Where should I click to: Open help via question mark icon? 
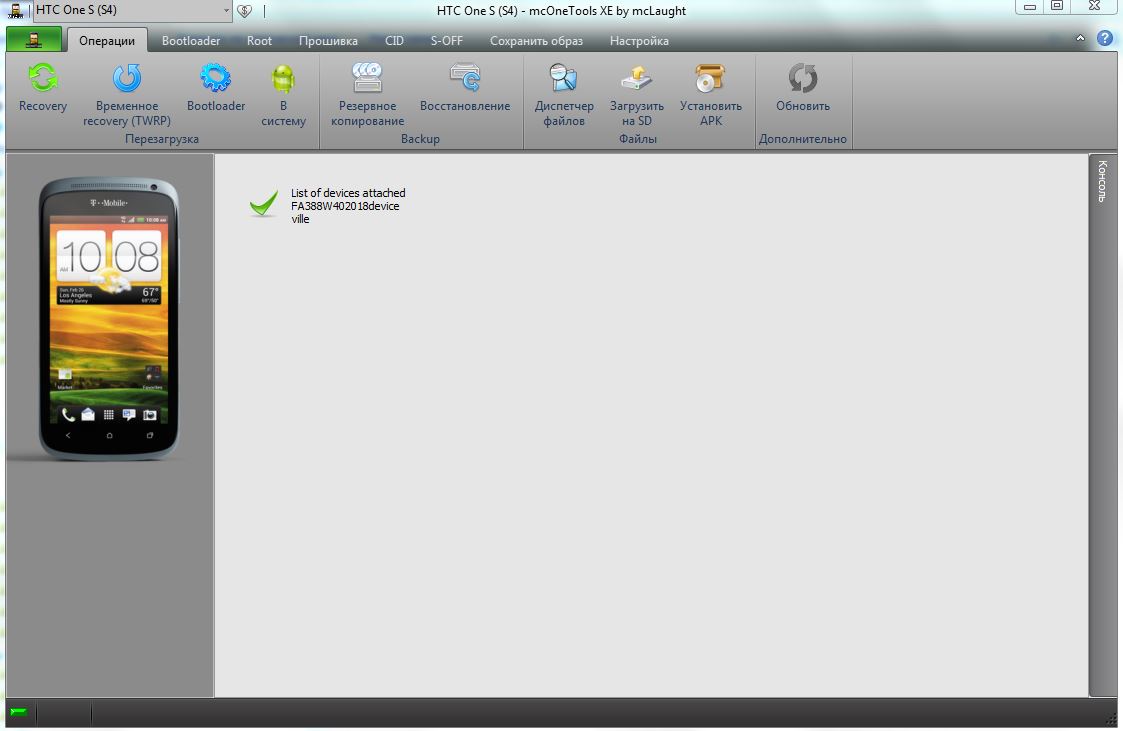[1105, 39]
